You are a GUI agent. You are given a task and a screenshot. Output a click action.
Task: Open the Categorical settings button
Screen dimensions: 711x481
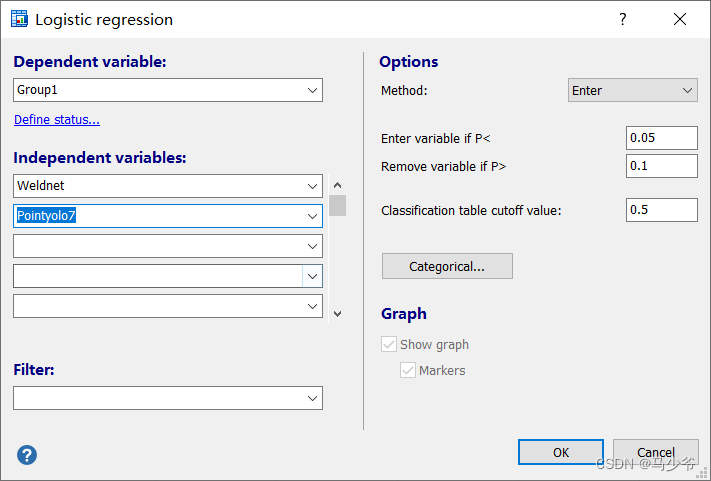447,266
